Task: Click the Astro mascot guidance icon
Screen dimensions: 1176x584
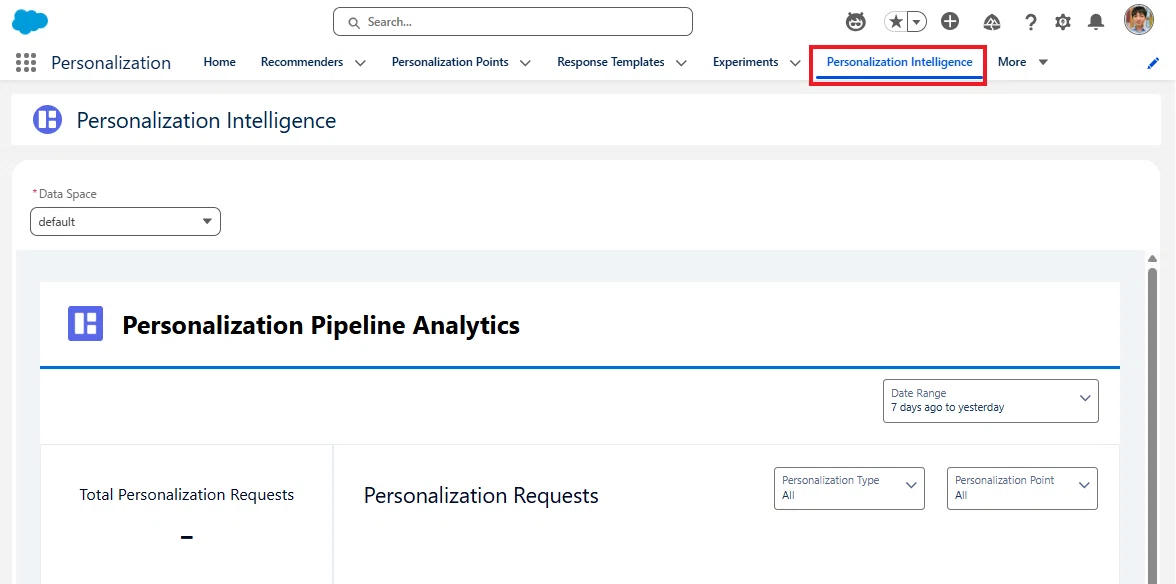Action: (855, 22)
